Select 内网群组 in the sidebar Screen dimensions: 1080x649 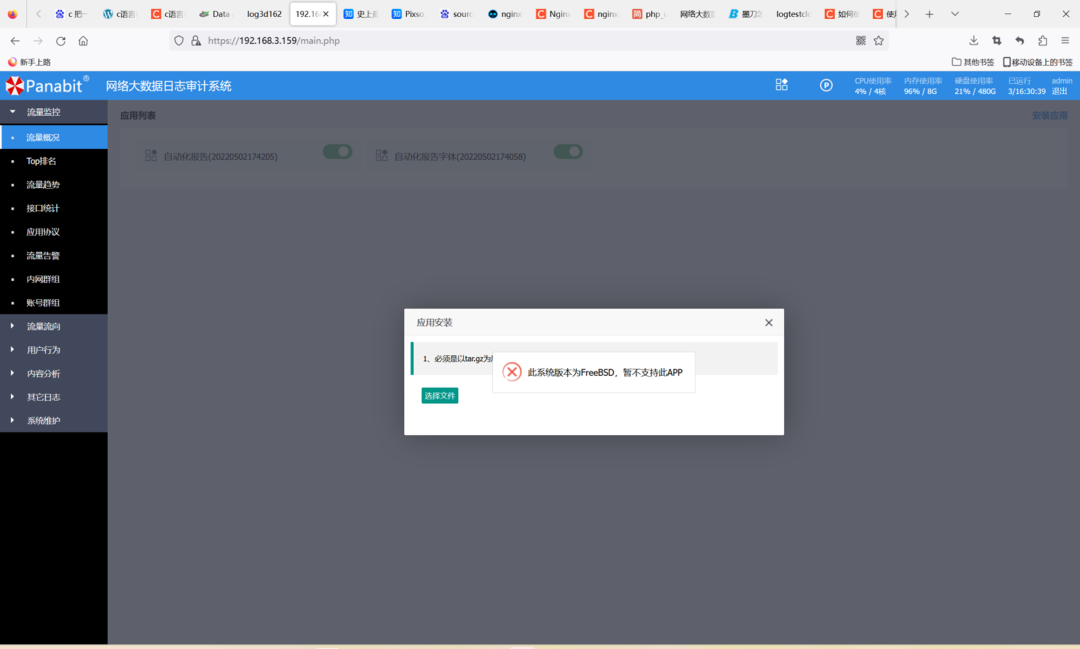(x=54, y=279)
